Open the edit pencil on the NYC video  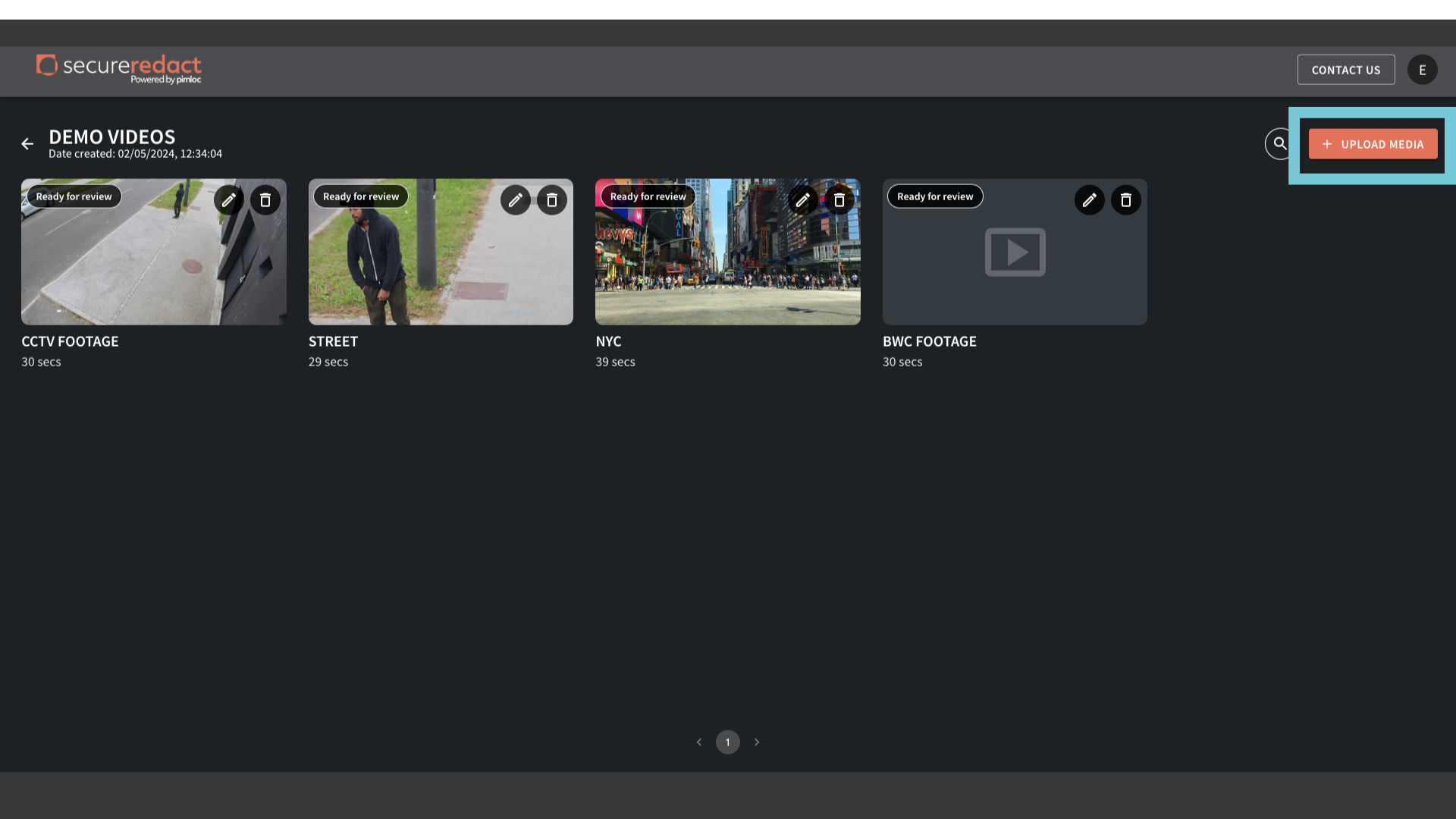tap(802, 199)
